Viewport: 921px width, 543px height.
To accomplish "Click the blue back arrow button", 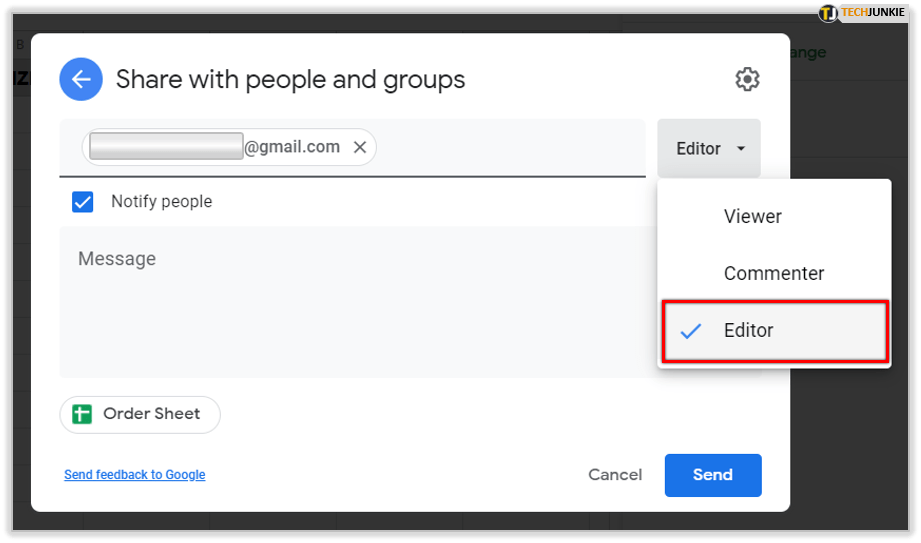I will (x=81, y=79).
